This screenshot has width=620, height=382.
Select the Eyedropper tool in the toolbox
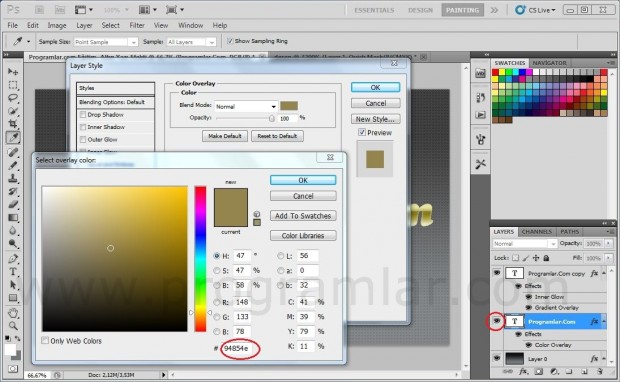pyautogui.click(x=13, y=137)
